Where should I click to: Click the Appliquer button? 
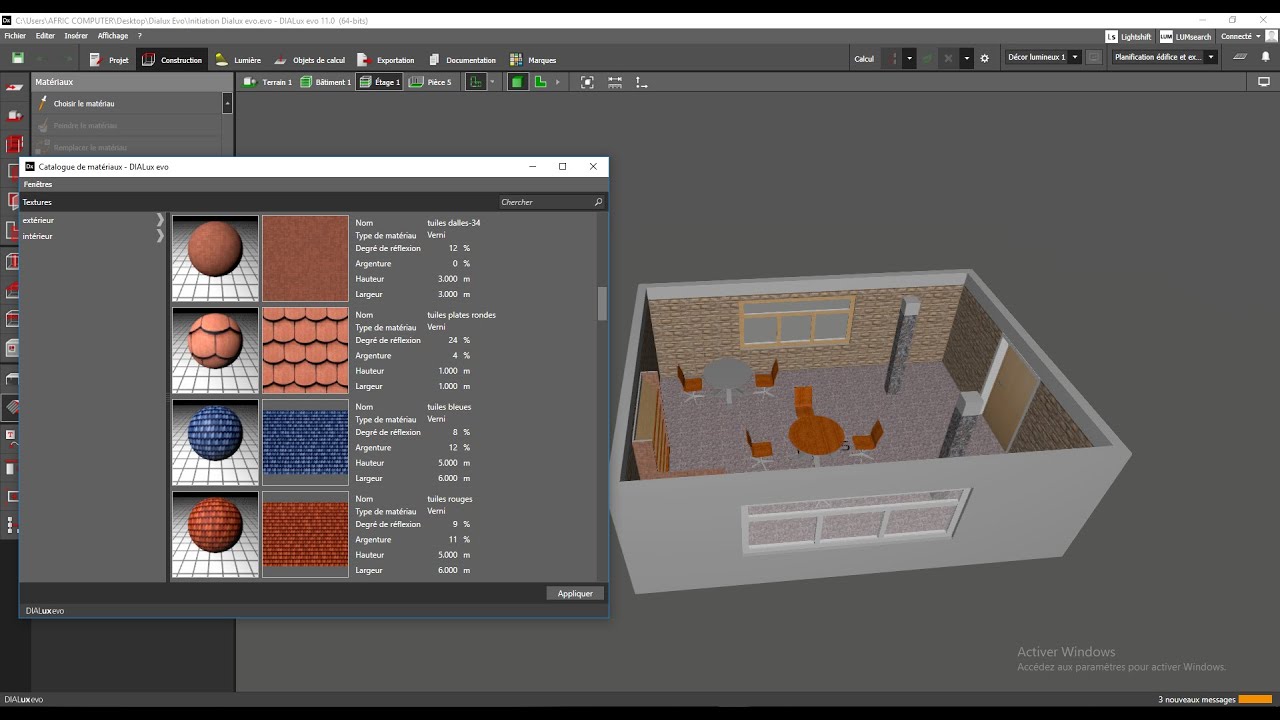575,594
